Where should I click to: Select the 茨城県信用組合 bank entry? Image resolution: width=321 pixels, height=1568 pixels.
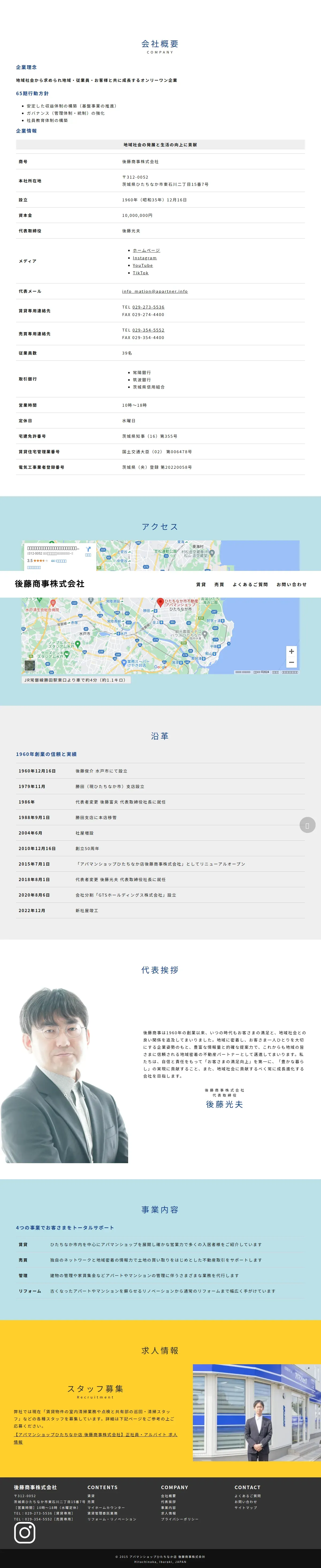coord(149,387)
